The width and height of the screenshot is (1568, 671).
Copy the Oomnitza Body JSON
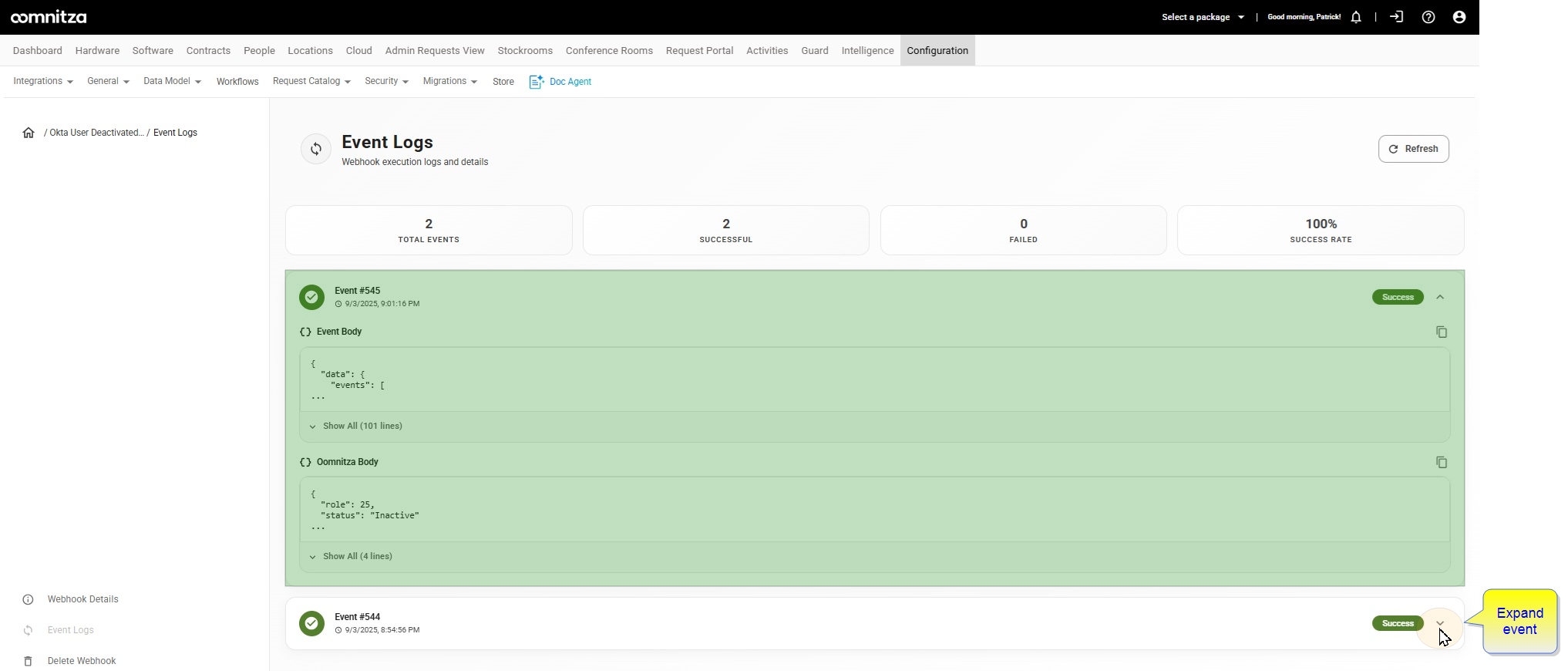coord(1442,462)
